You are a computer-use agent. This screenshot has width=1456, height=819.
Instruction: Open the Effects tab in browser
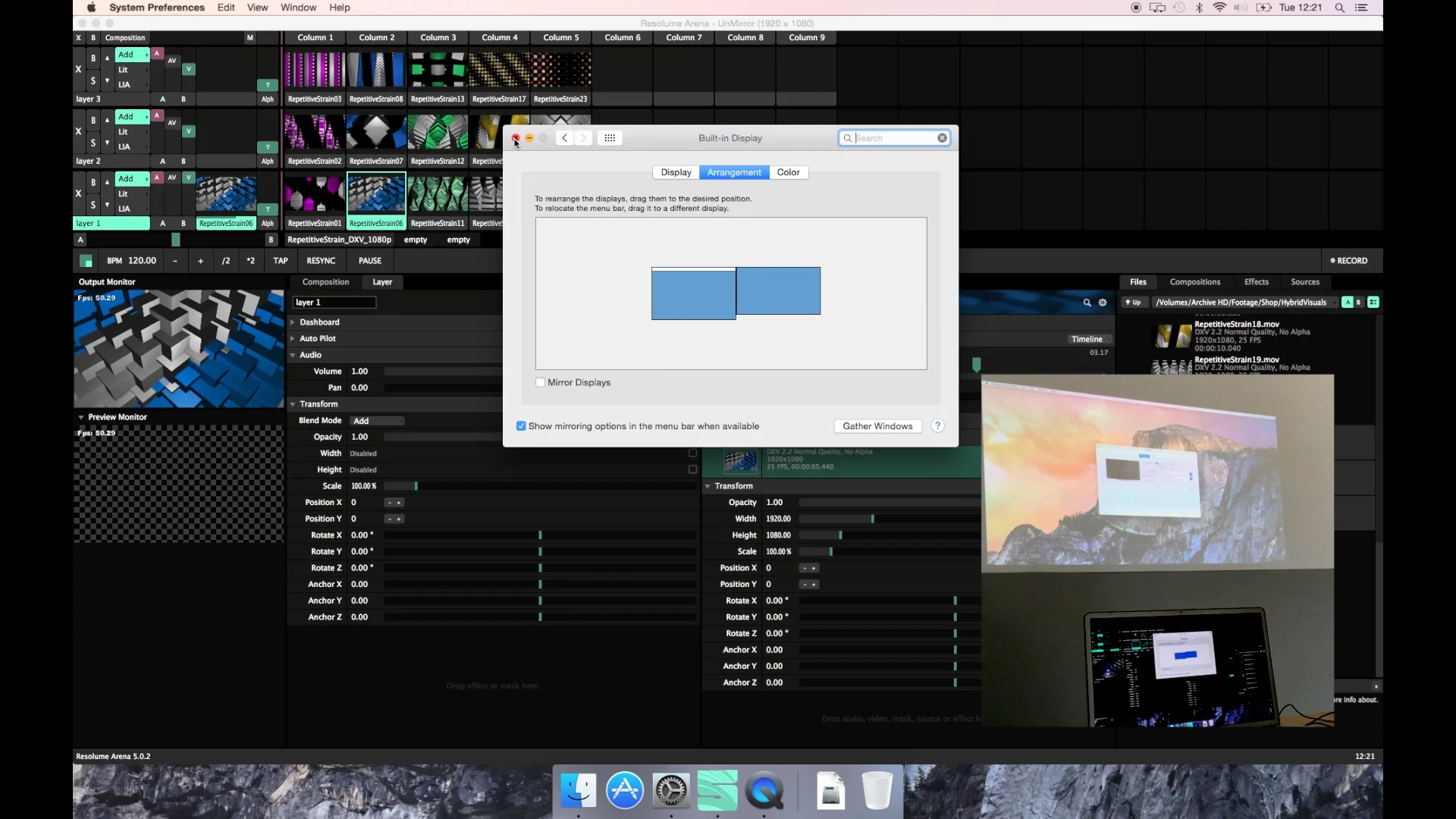pyautogui.click(x=1256, y=282)
